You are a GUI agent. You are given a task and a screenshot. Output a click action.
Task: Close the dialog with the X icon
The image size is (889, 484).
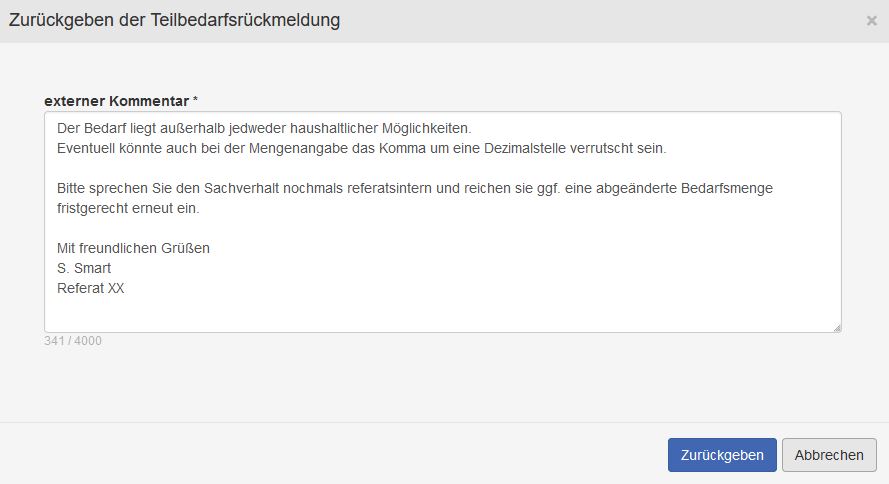click(871, 20)
